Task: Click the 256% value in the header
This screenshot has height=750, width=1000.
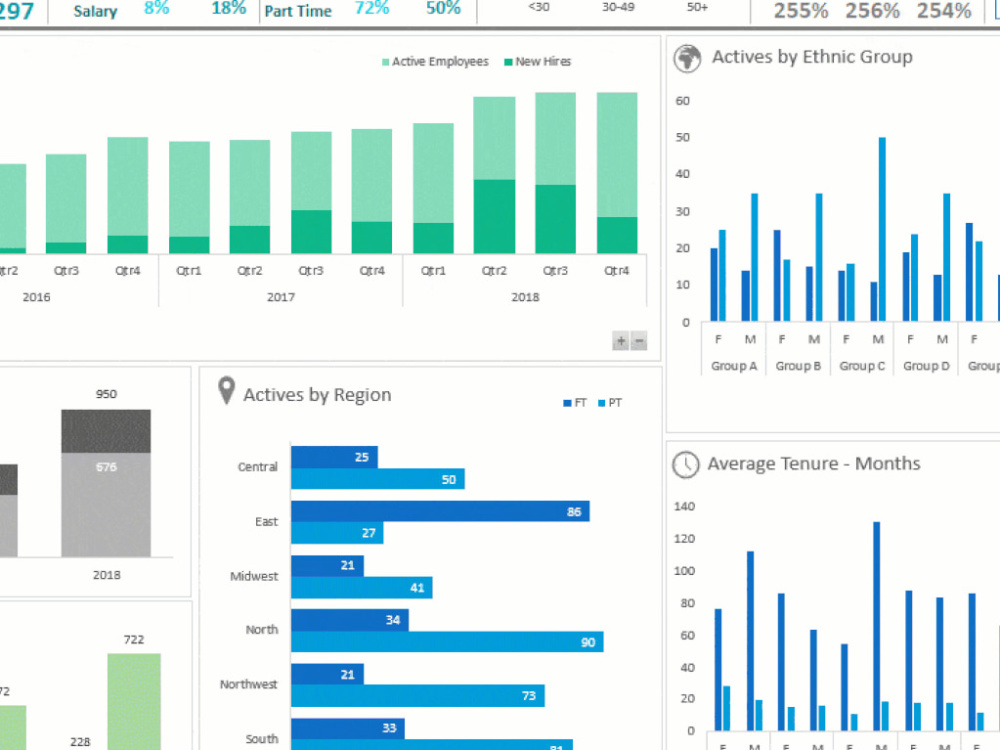Action: coord(872,11)
